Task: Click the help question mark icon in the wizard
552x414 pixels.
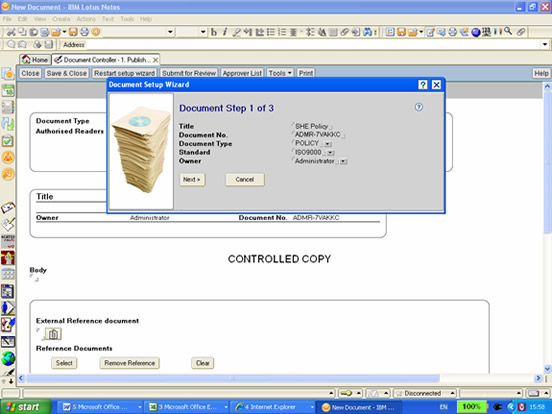Action: click(419, 107)
